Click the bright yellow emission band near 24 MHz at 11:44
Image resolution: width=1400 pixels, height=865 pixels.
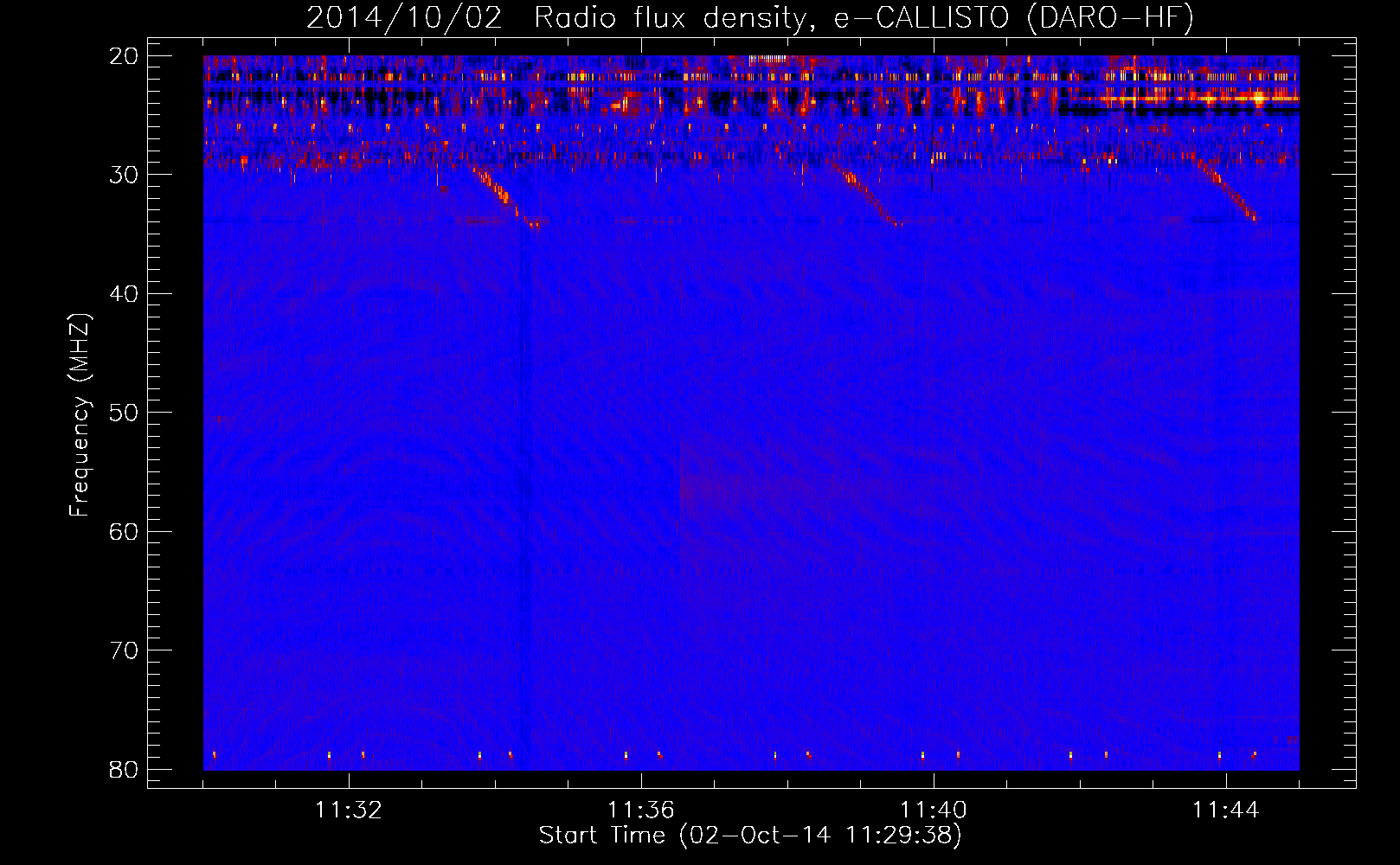[x=1184, y=99]
